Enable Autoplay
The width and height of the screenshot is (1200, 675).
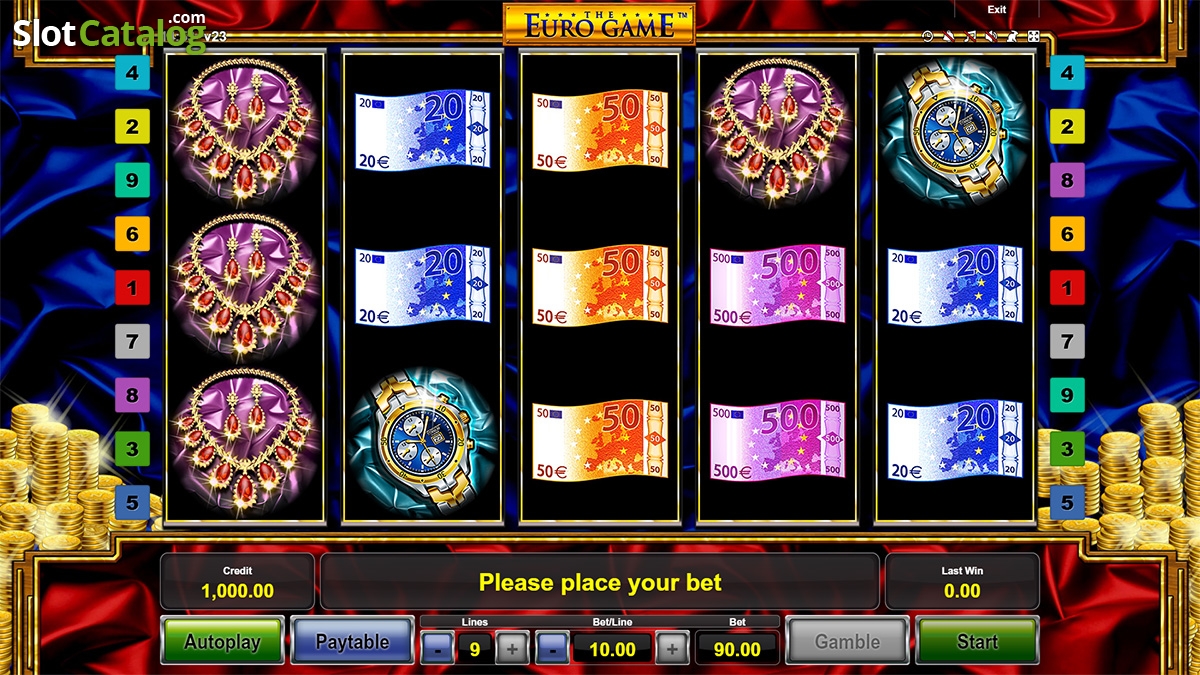(x=222, y=641)
